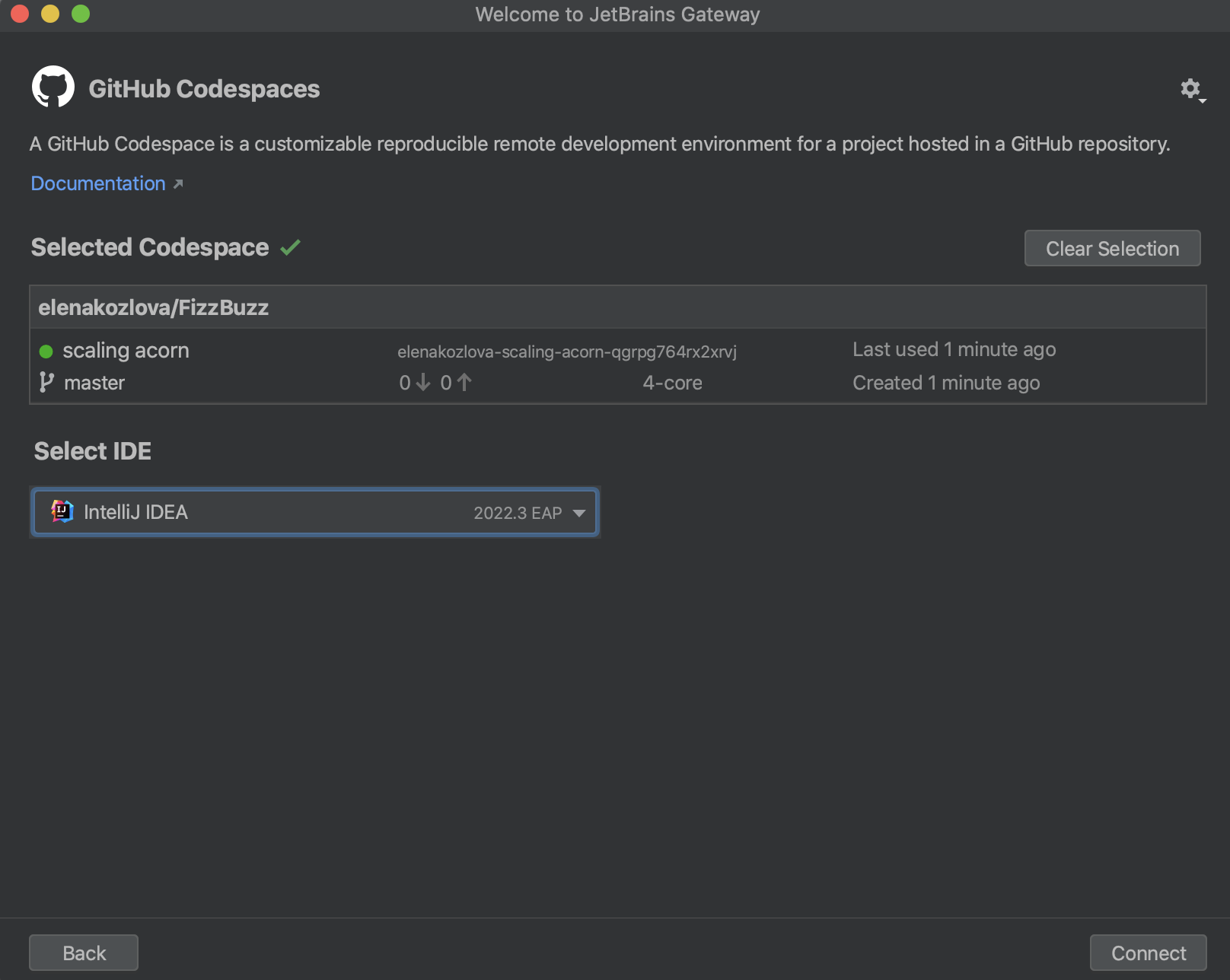This screenshot has height=980, width=1230.
Task: Click the IntelliJ IDEA logo icon
Action: click(62, 511)
